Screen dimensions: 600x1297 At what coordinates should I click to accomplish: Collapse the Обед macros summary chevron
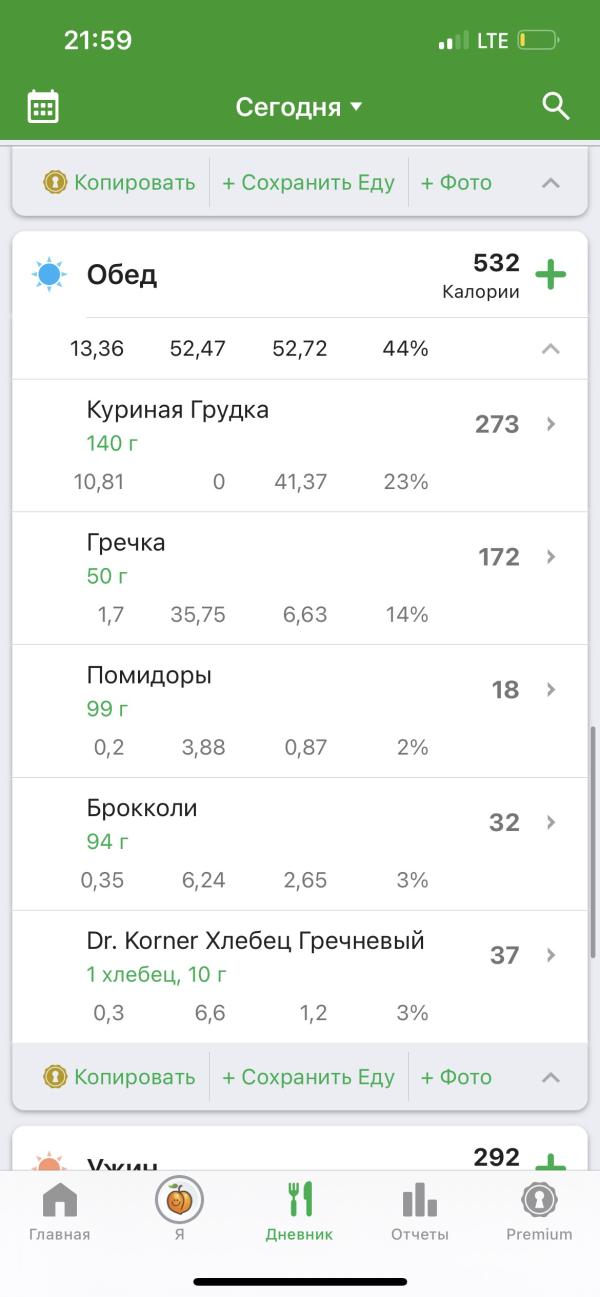click(550, 349)
